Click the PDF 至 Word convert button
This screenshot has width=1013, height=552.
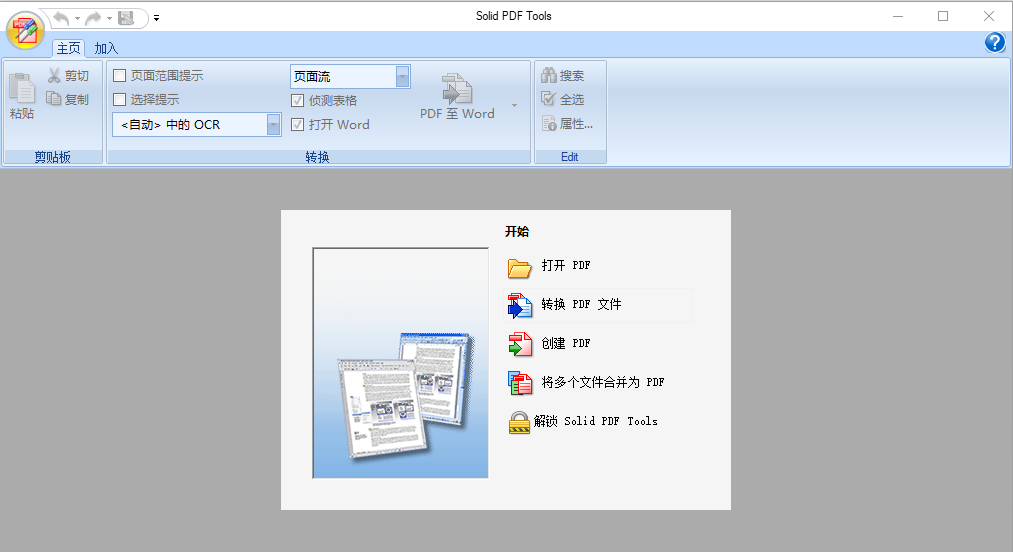(x=457, y=97)
